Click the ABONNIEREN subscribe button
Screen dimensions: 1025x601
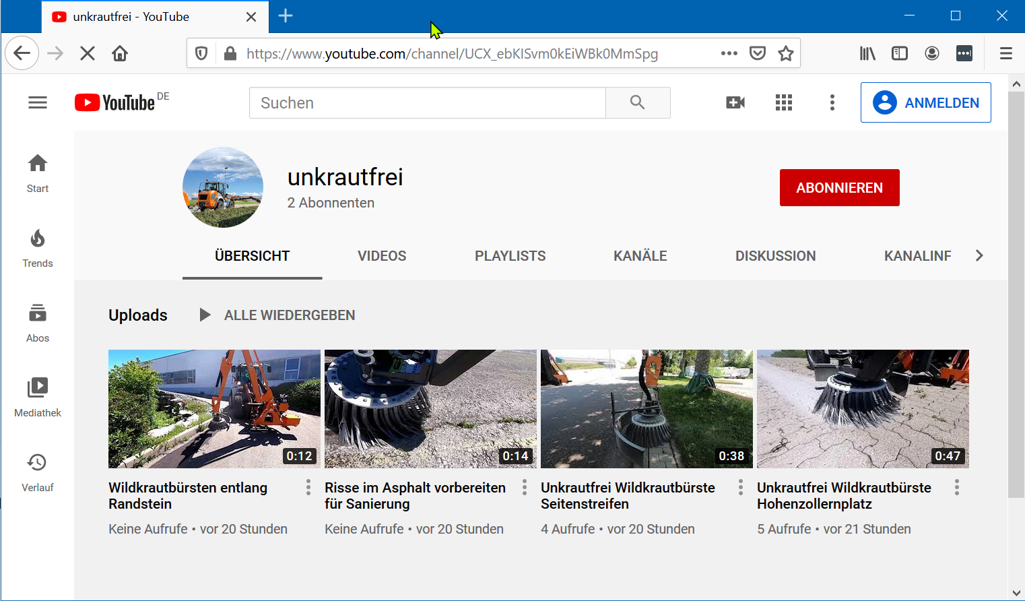pos(839,188)
